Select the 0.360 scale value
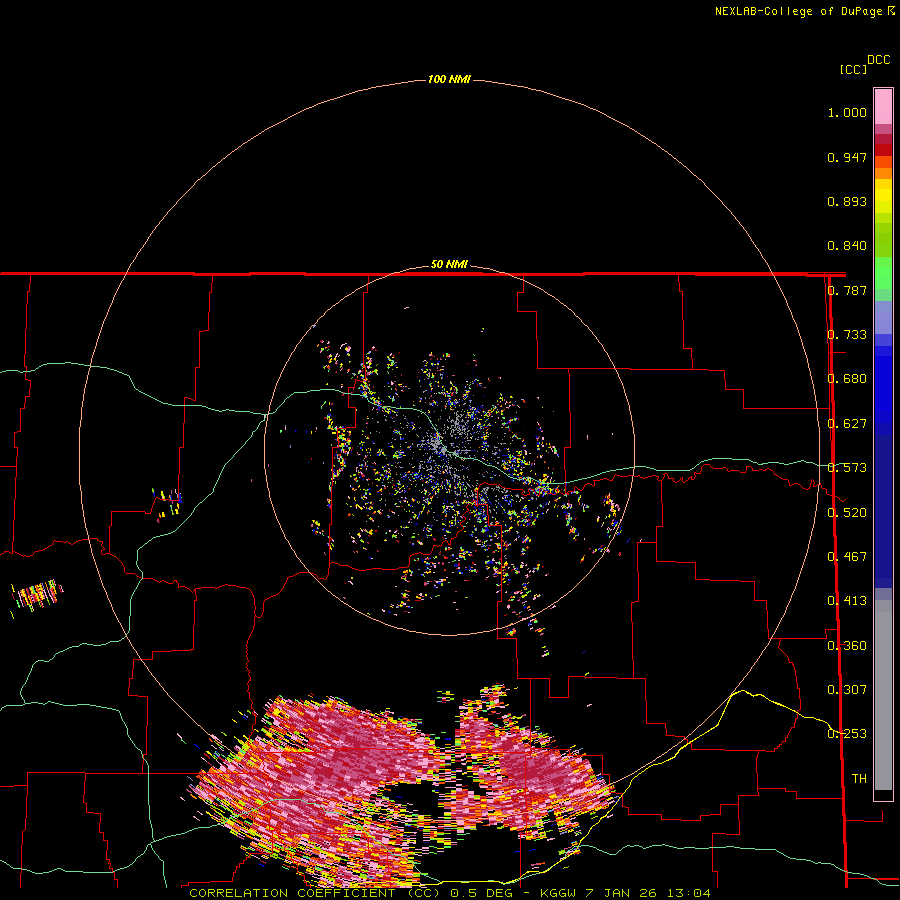The image size is (900, 900). (847, 645)
